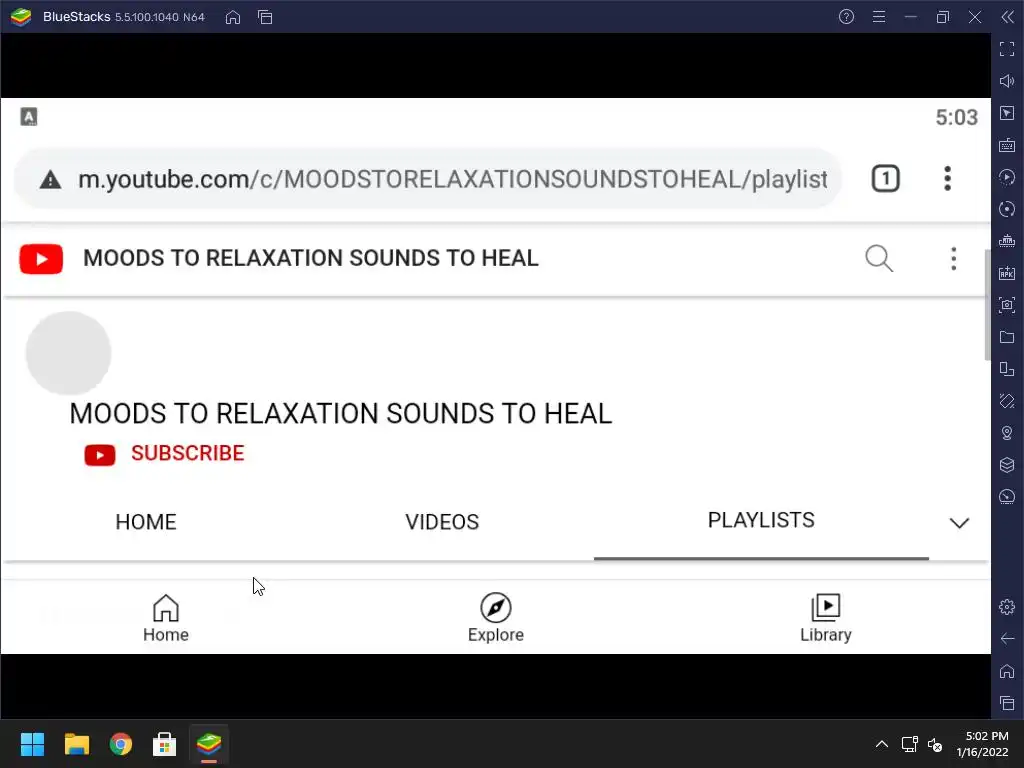Click the Android back arrow in sidebar
The image size is (1024, 768).
[x=1007, y=639]
